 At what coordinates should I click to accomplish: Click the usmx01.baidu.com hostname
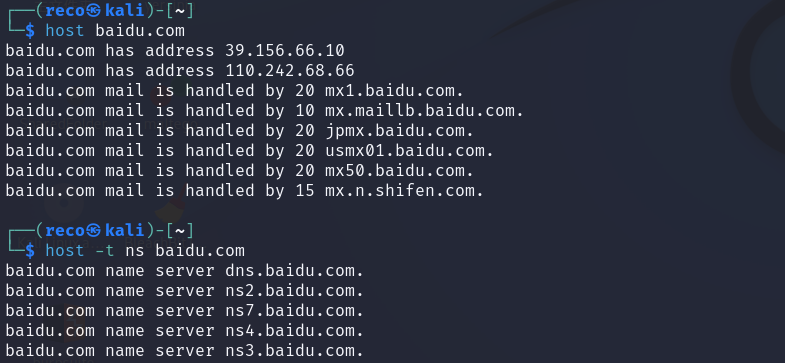(x=410, y=151)
